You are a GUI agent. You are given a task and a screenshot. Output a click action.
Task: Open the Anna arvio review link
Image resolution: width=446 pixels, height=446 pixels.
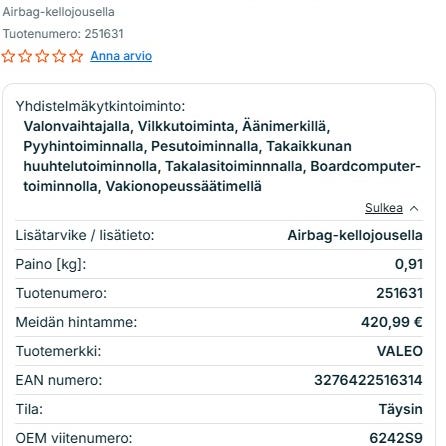121,56
